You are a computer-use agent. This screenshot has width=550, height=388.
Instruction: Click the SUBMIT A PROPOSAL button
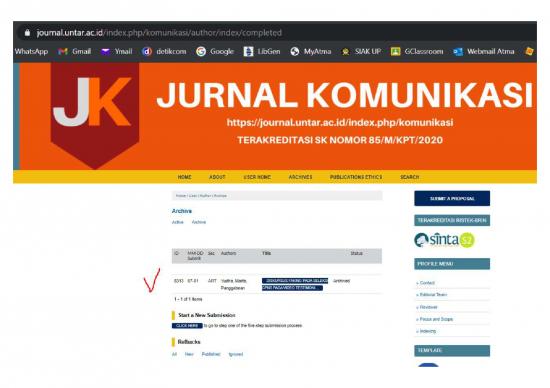pos(452,199)
